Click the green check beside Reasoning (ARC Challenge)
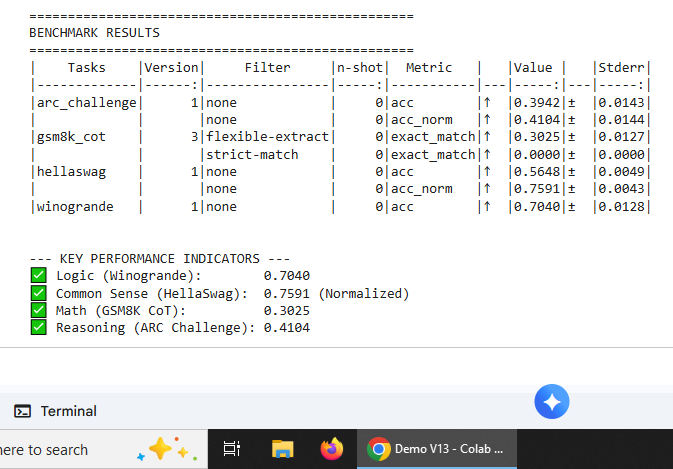Screen dimensions: 673x469 (x=39, y=327)
